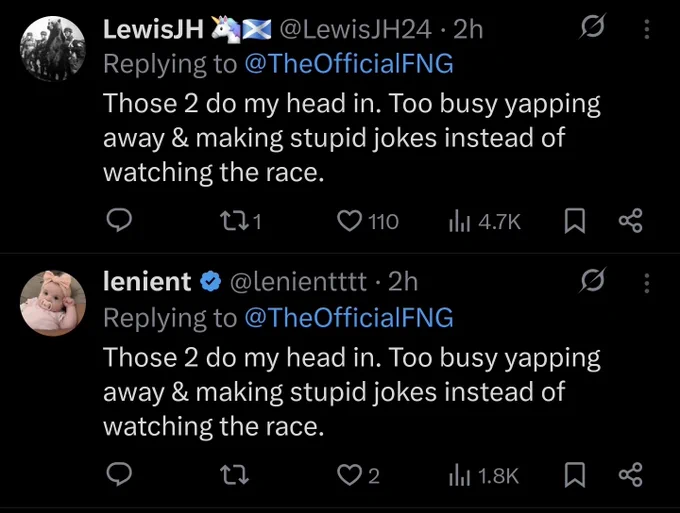Open more options on LewisJH's tweet
The width and height of the screenshot is (680, 513).
click(x=647, y=29)
